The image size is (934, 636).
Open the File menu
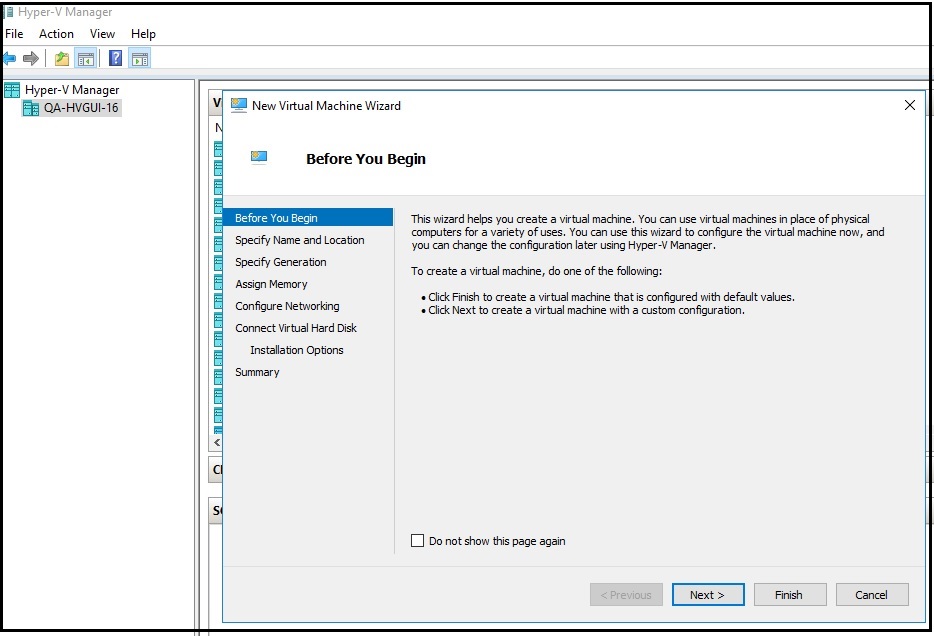14,34
